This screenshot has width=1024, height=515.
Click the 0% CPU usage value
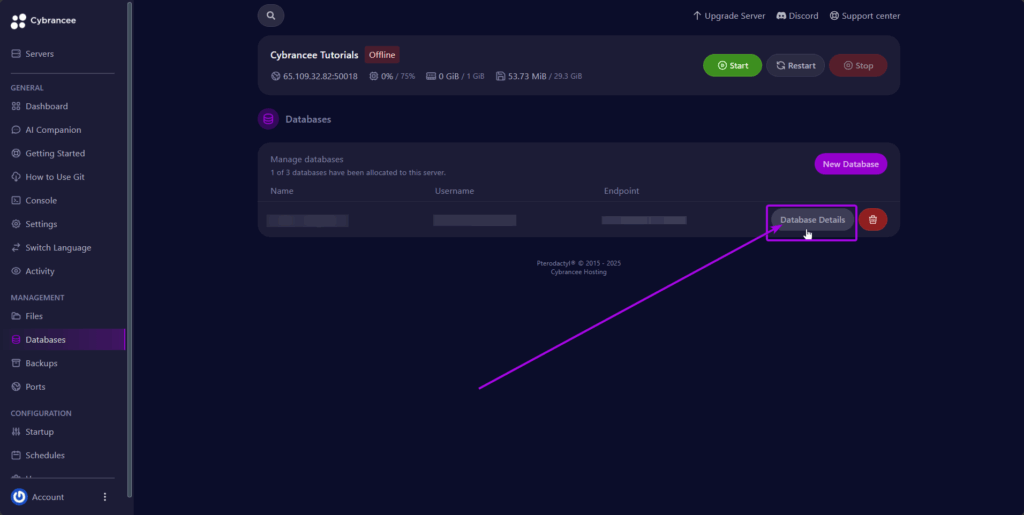point(387,76)
